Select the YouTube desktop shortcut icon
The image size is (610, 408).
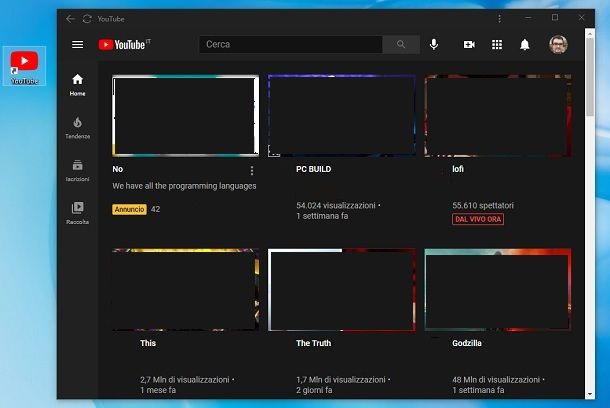pos(24,66)
